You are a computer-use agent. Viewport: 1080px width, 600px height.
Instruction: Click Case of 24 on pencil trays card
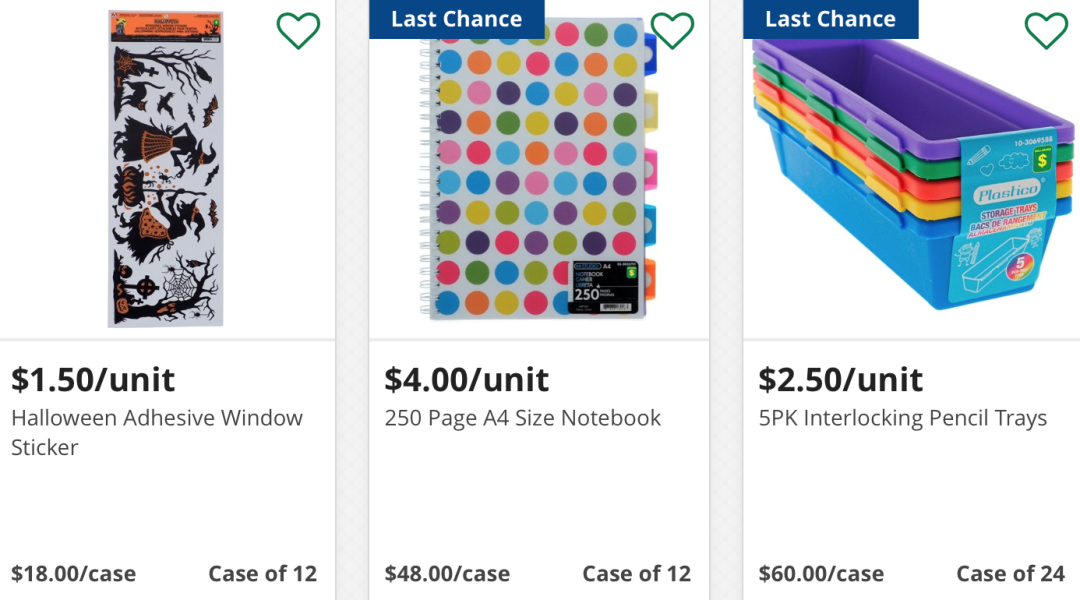pos(1011,574)
